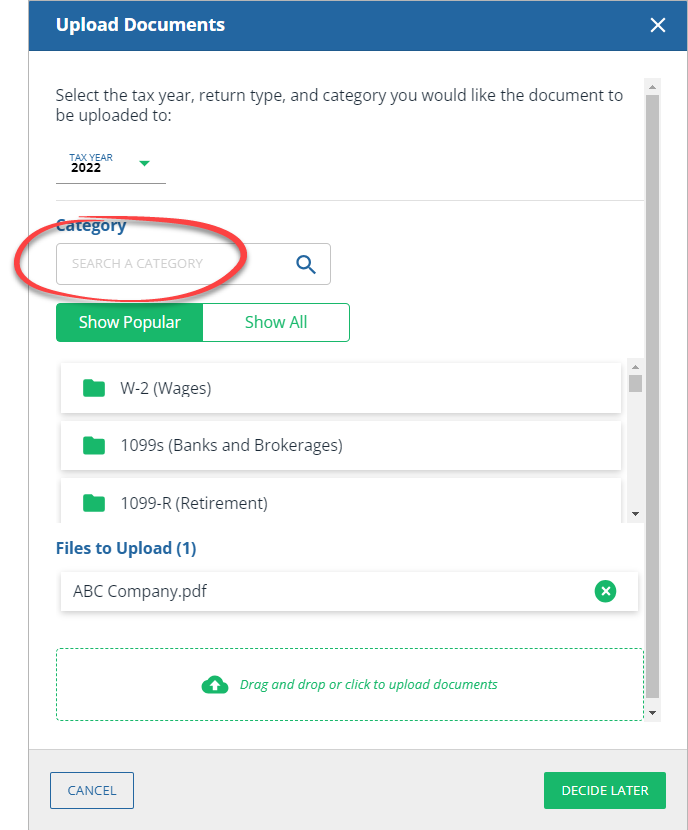
Task: Click the dialog scrollbar down arrow
Action: [x=652, y=712]
